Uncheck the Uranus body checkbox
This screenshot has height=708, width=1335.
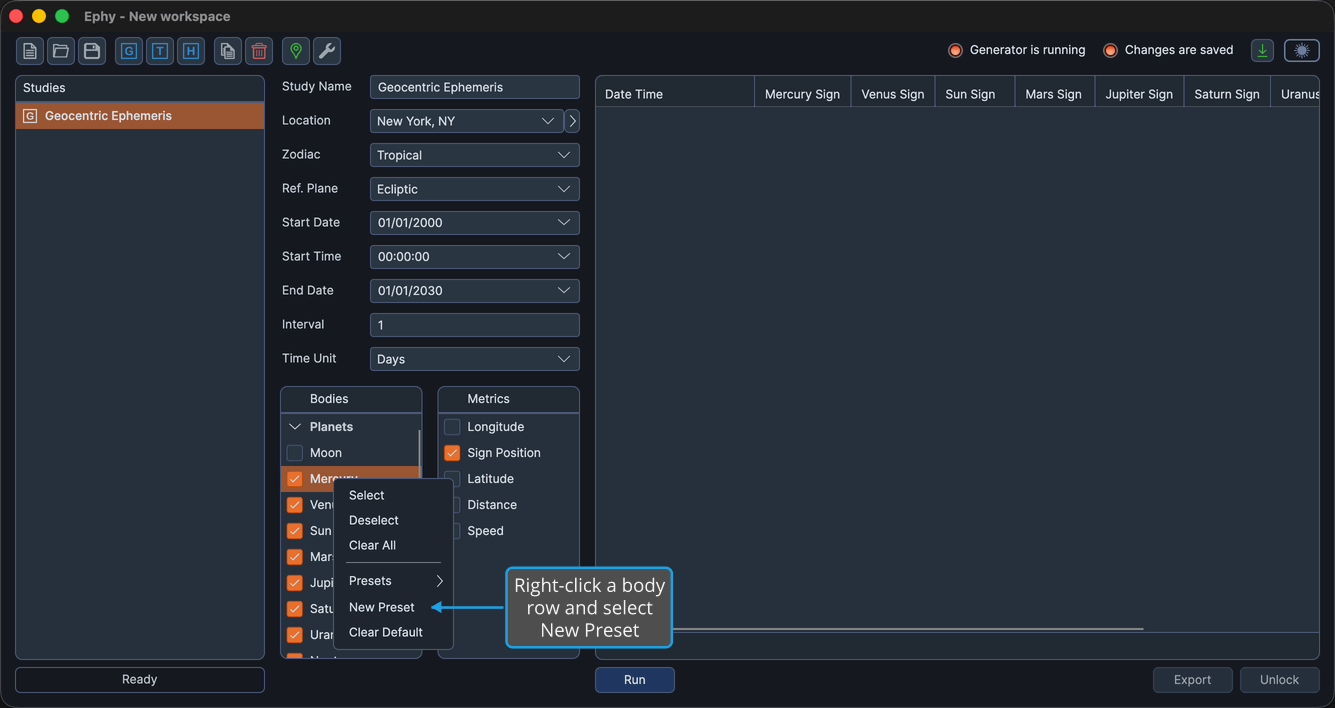pos(295,635)
